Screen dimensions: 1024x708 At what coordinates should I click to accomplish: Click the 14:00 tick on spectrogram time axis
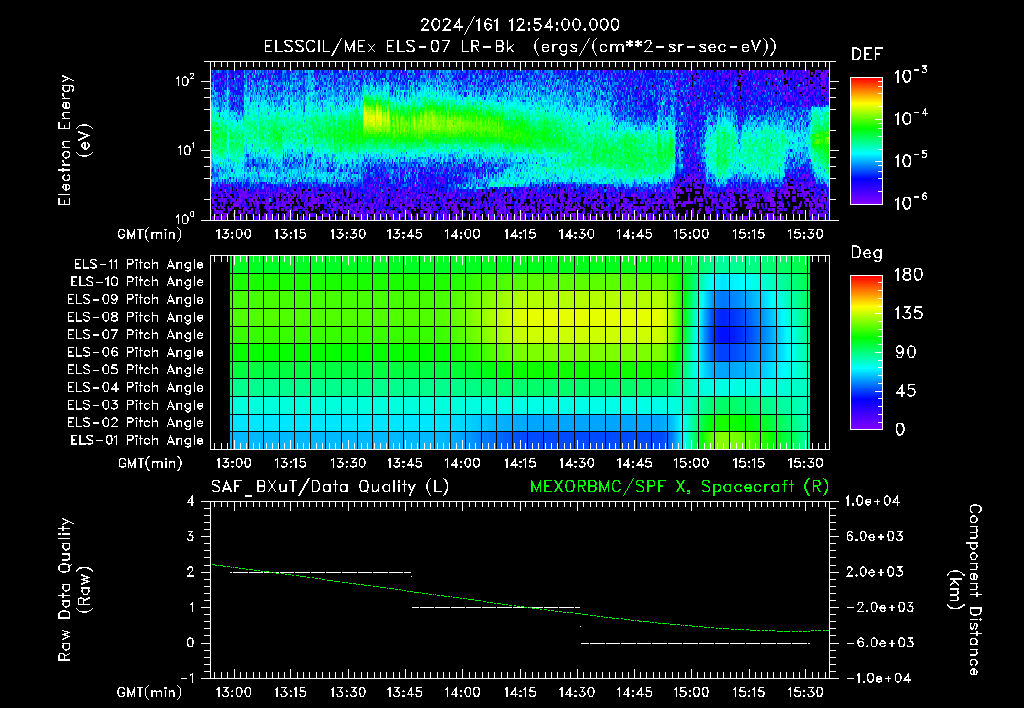click(x=462, y=234)
